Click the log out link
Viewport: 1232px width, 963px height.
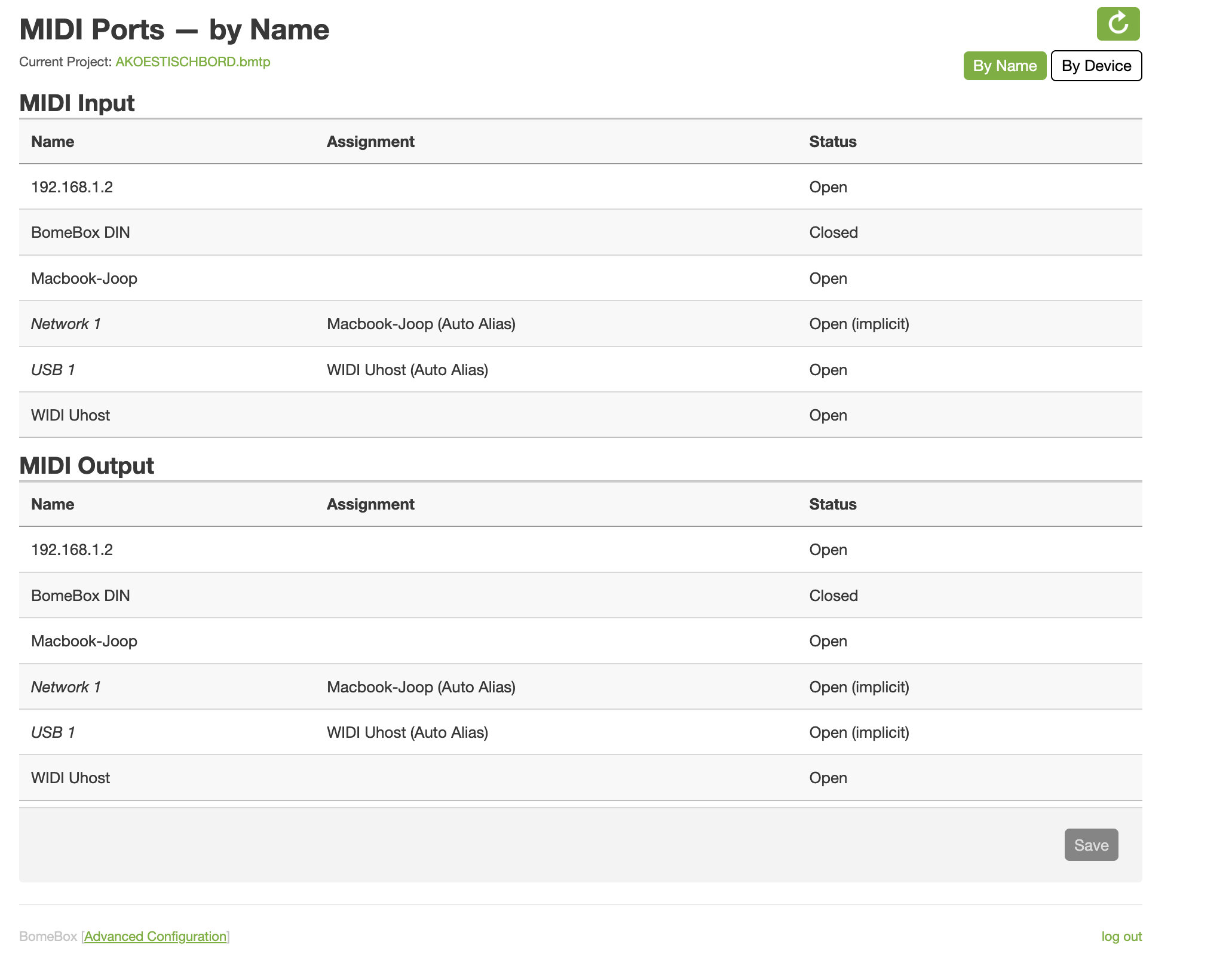pyautogui.click(x=1121, y=936)
